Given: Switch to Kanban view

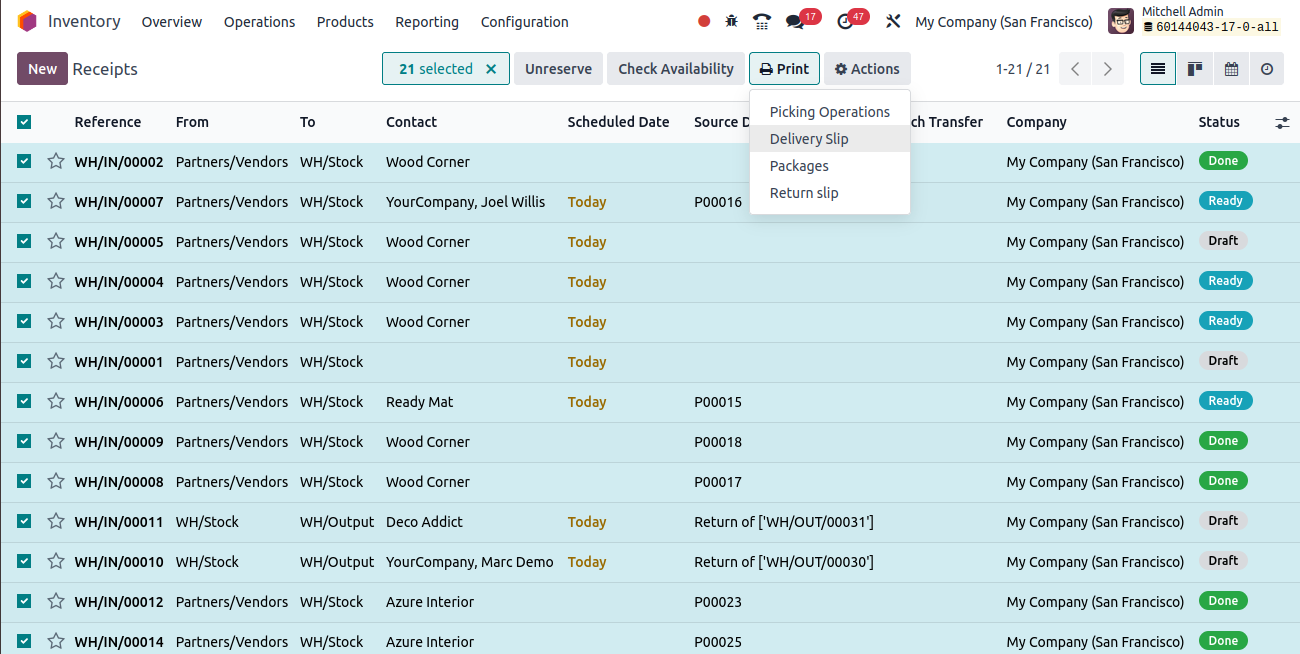Looking at the screenshot, I should coord(1194,69).
